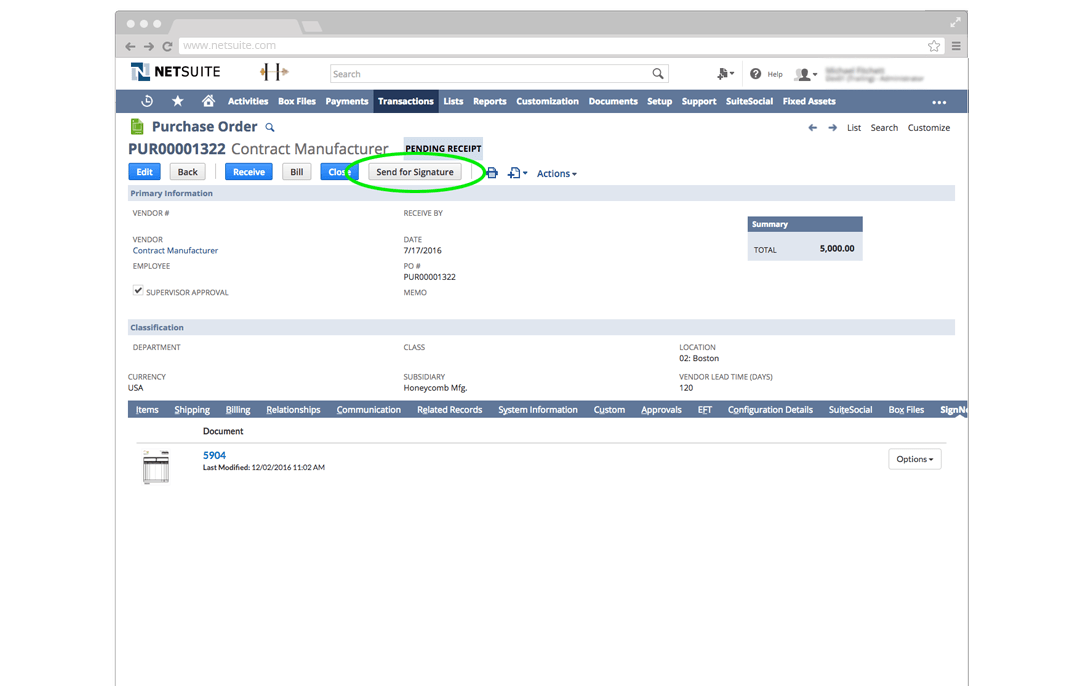Open the browser hamburger menu

click(956, 46)
